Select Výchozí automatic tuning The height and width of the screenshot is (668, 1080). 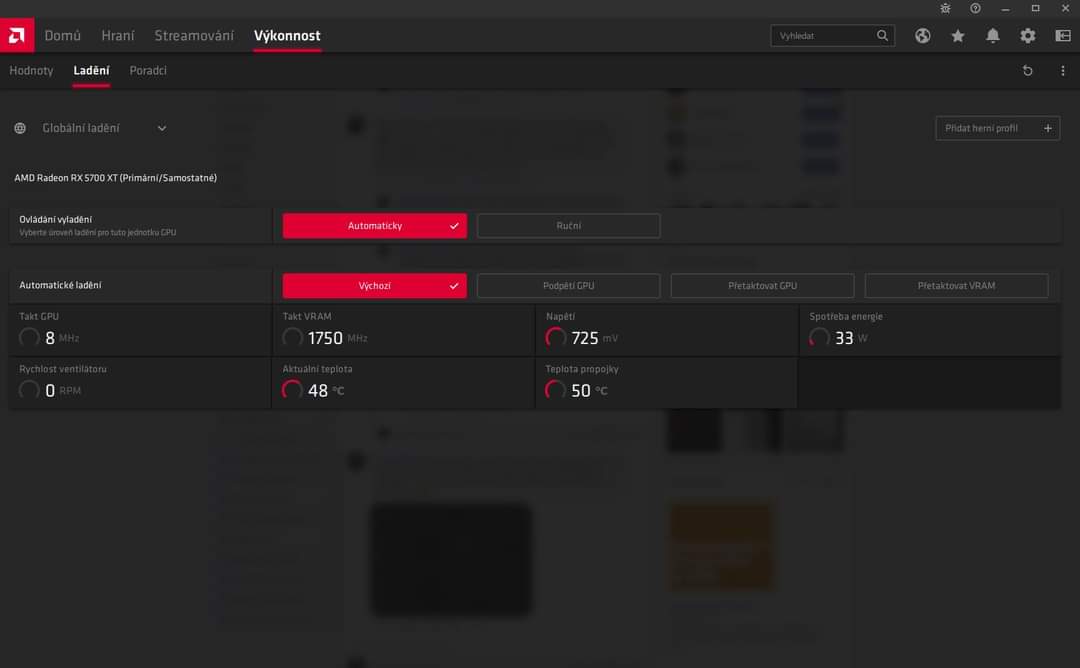(x=375, y=286)
